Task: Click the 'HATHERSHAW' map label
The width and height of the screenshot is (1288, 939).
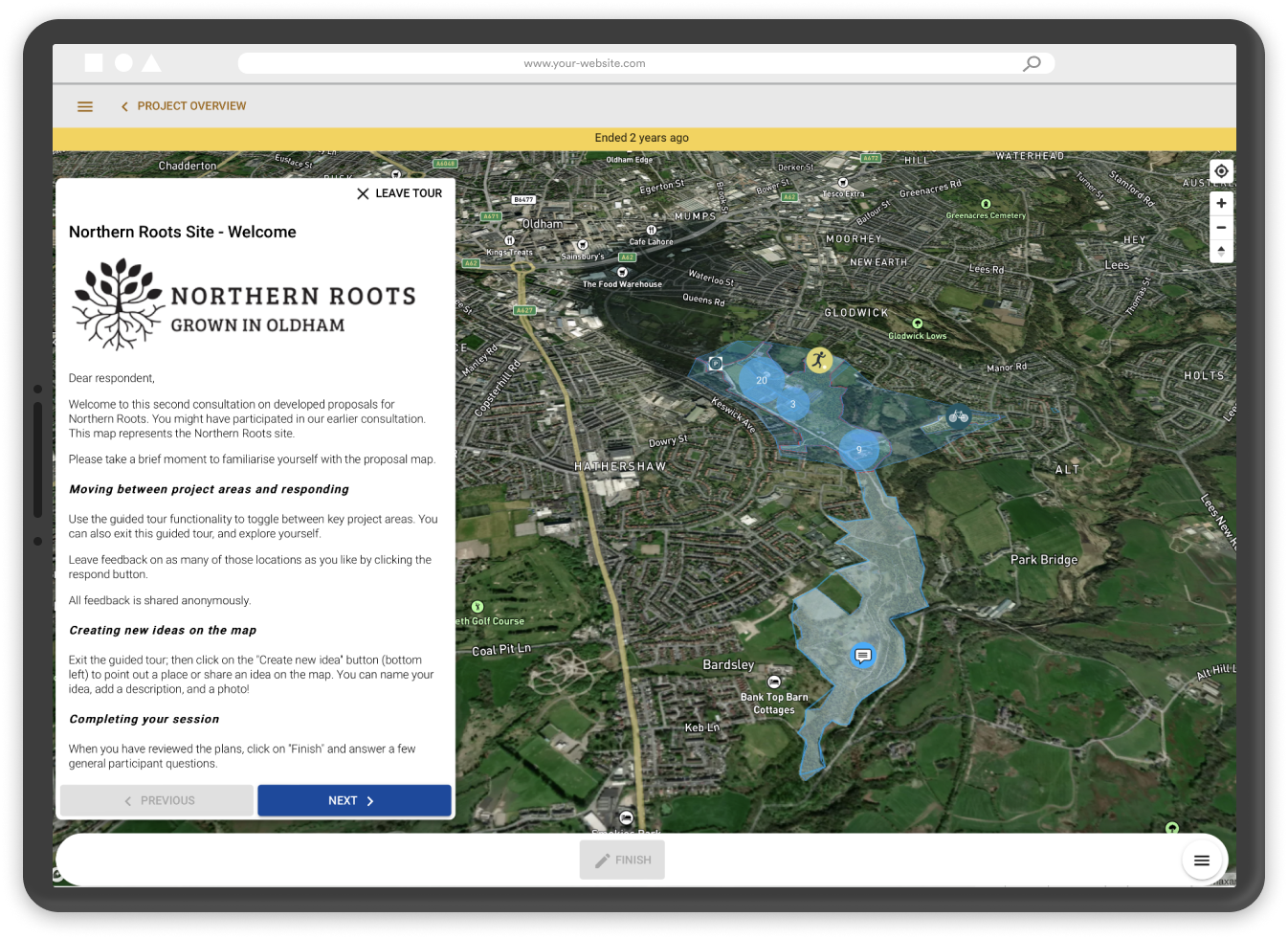Action: 620,467
